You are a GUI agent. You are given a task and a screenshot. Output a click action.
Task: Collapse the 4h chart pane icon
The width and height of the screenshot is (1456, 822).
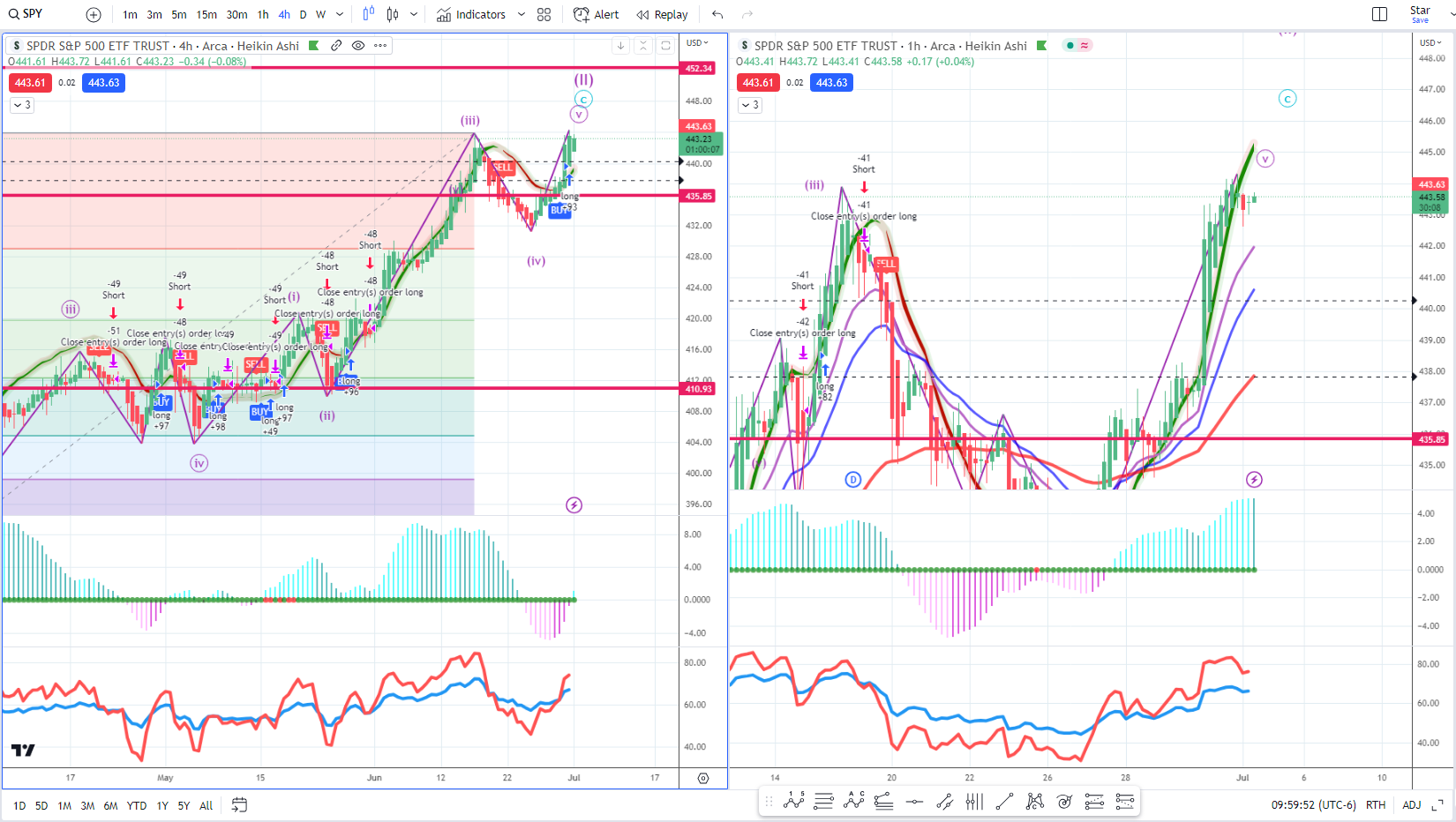pyautogui.click(x=643, y=46)
